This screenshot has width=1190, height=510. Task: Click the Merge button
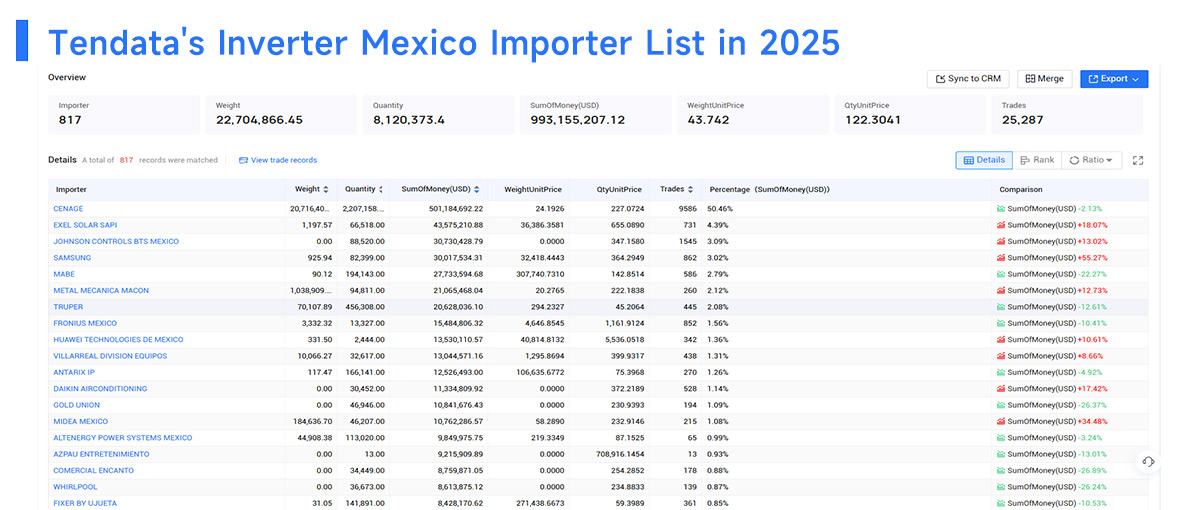tap(1044, 79)
